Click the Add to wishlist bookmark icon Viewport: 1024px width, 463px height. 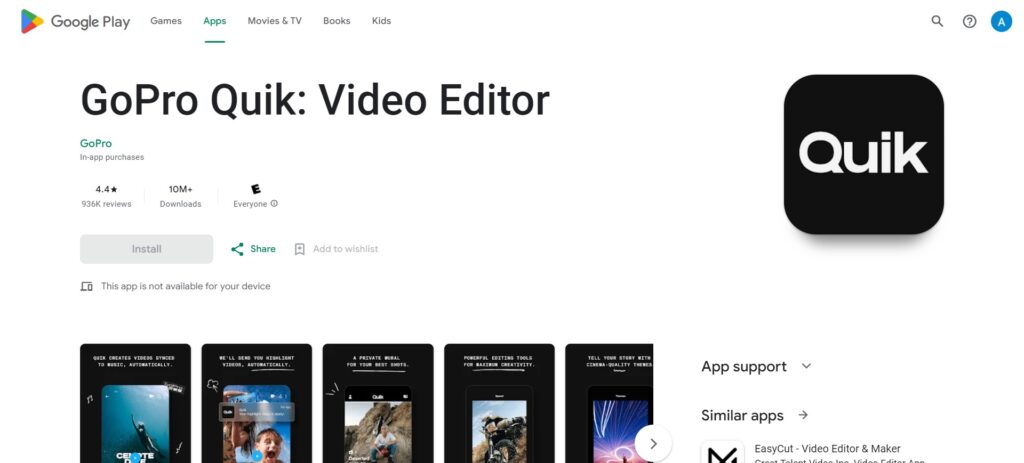(300, 249)
